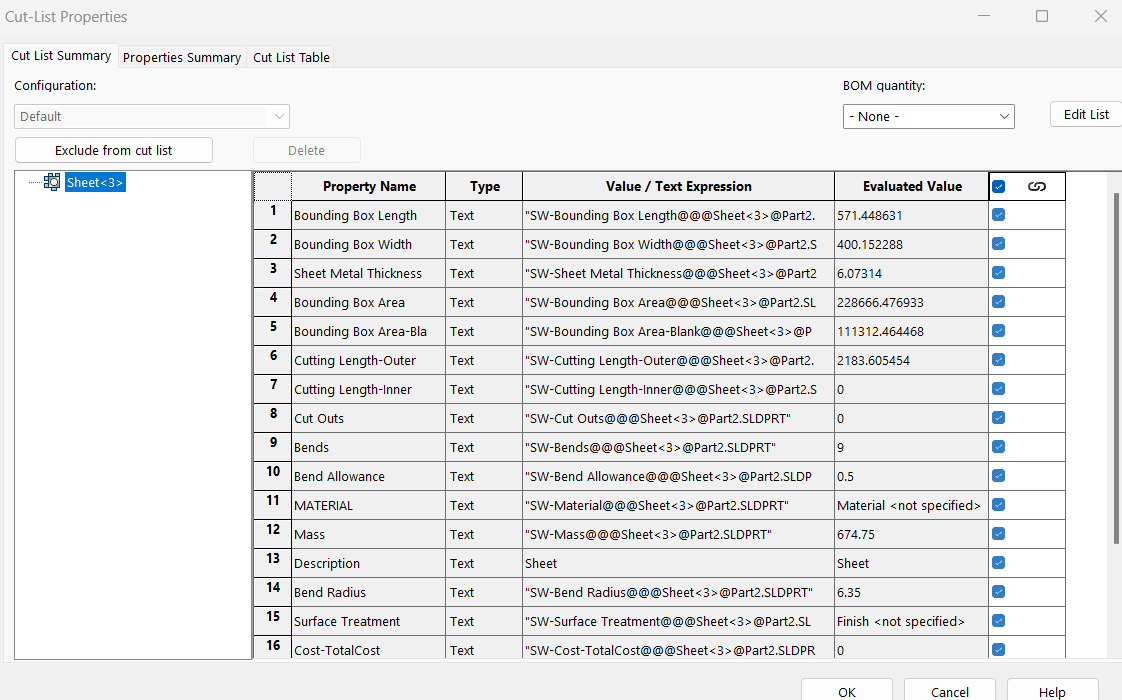Toggle the Mass row checkbox
This screenshot has height=700, width=1122.
pyautogui.click(x=998, y=534)
